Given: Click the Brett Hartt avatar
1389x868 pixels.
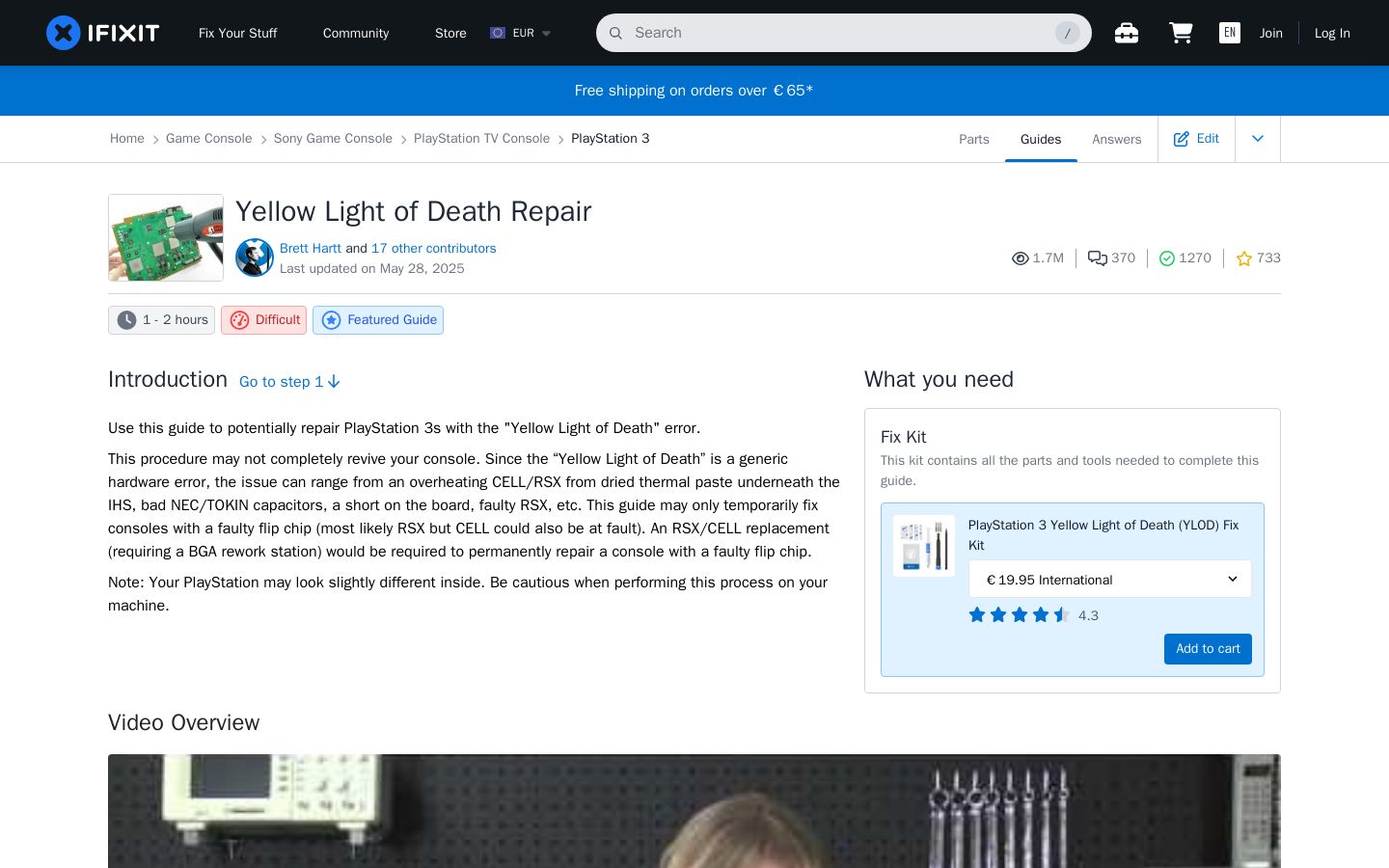Looking at the screenshot, I should [x=255, y=258].
